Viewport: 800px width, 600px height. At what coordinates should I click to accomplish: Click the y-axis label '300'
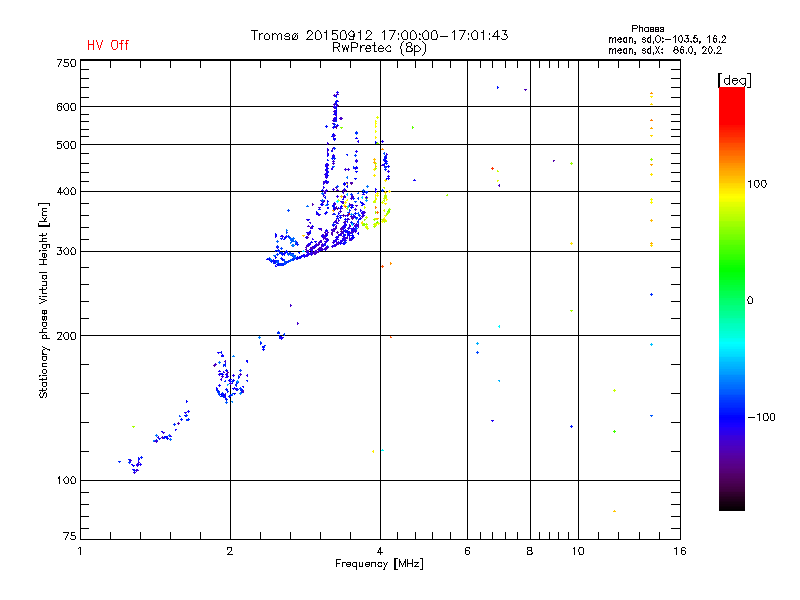coord(66,252)
